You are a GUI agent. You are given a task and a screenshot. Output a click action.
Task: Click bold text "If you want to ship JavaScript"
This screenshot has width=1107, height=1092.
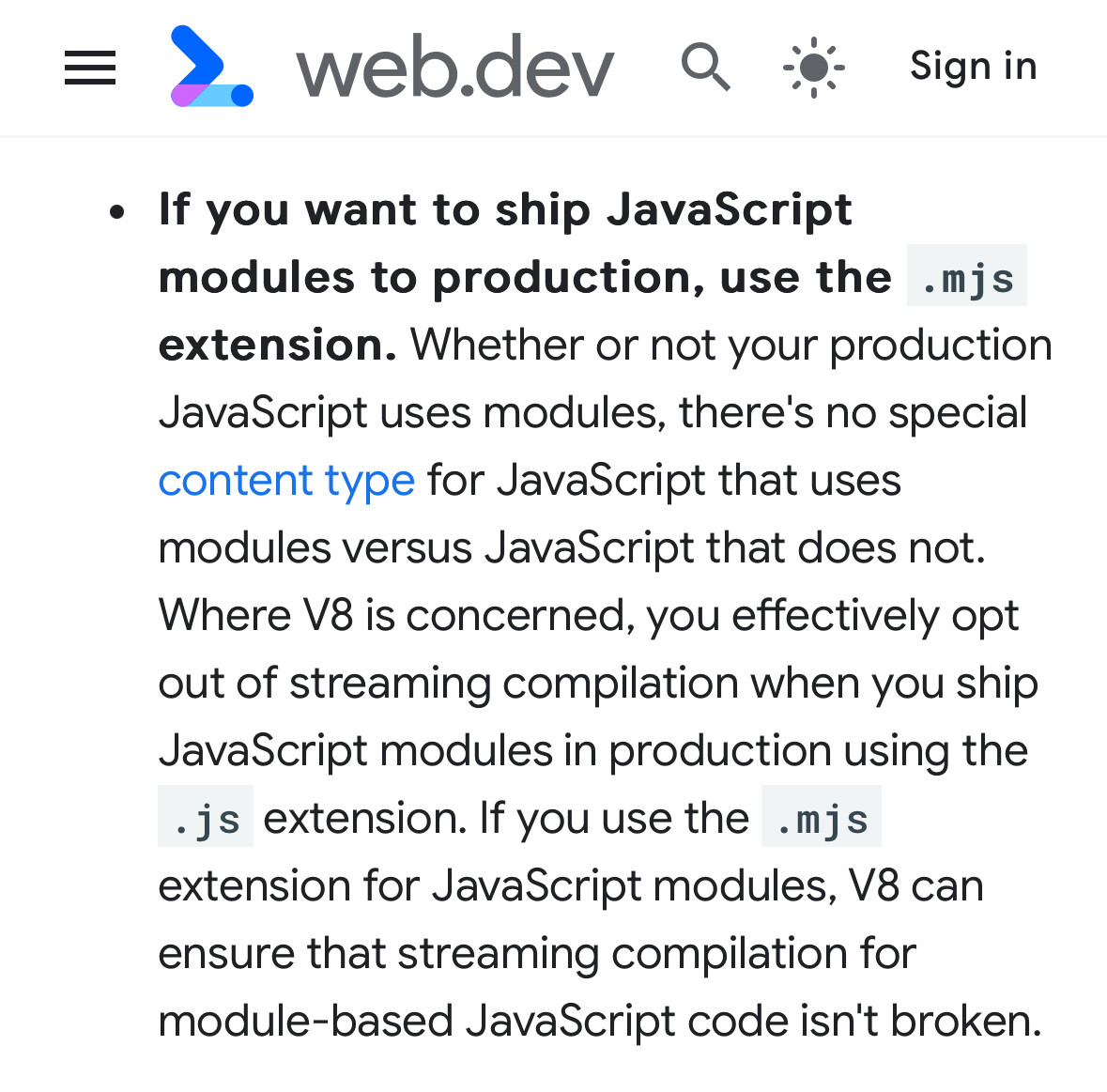point(505,210)
